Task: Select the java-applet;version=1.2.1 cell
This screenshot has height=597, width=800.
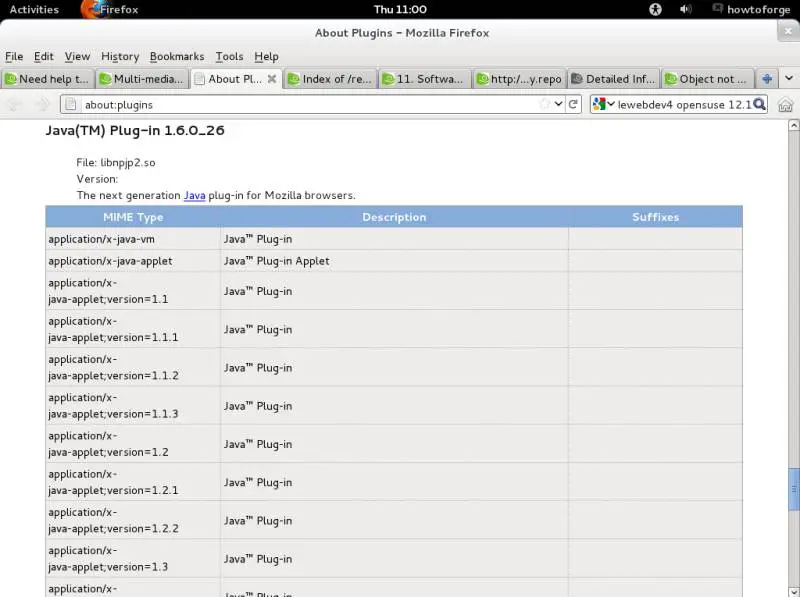Action: 133,482
